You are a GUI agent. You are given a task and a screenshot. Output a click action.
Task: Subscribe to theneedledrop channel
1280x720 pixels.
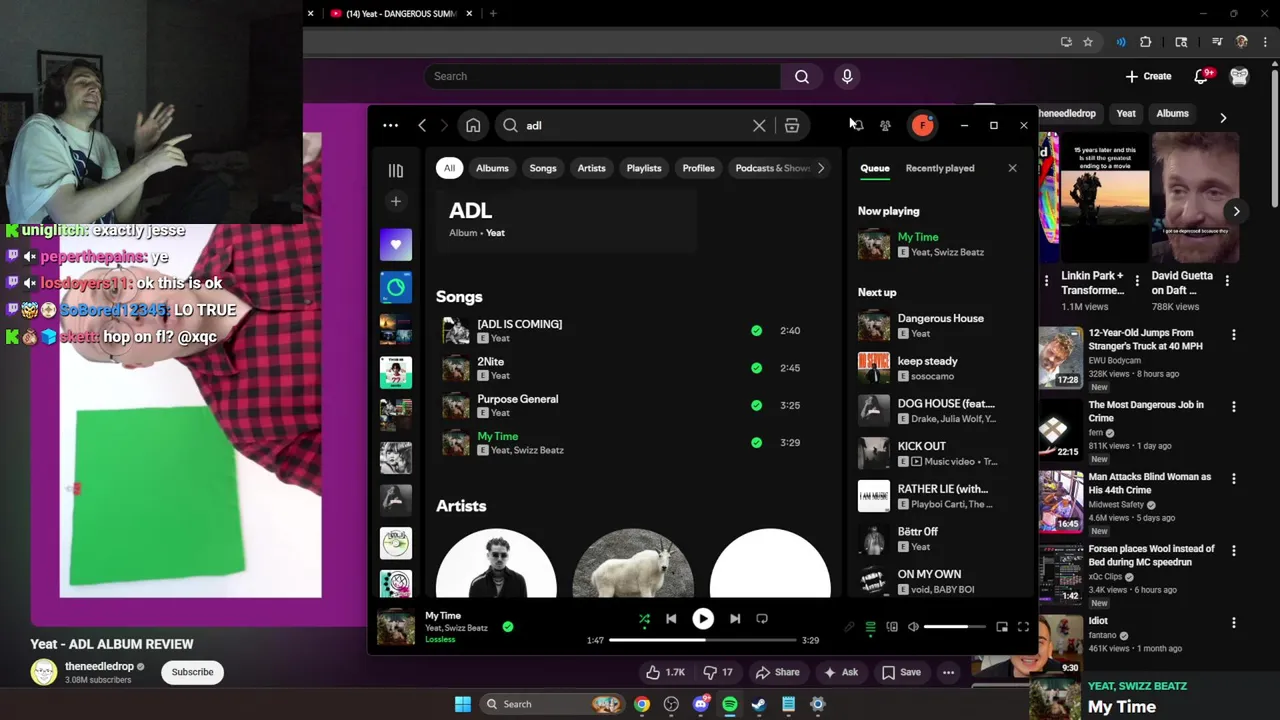[x=192, y=672]
